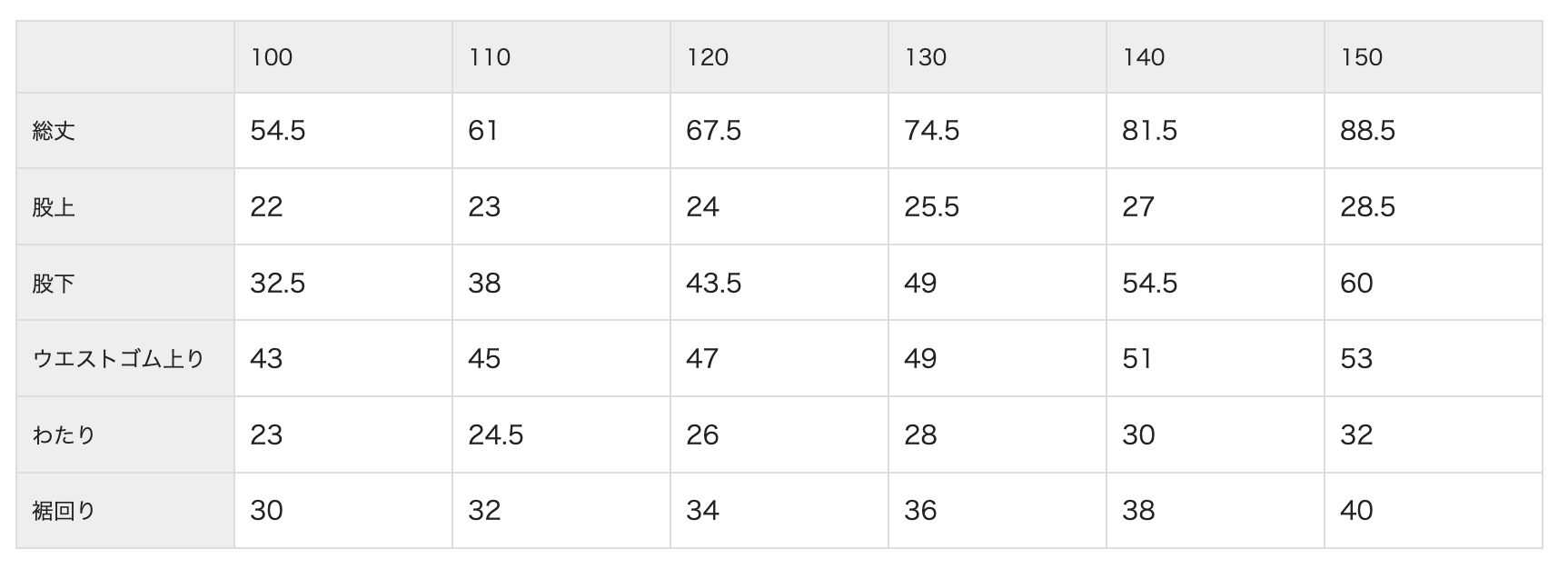Click the 88.5 value in 総丈 row
Viewport: 1568px width, 569px height.
[1368, 131]
